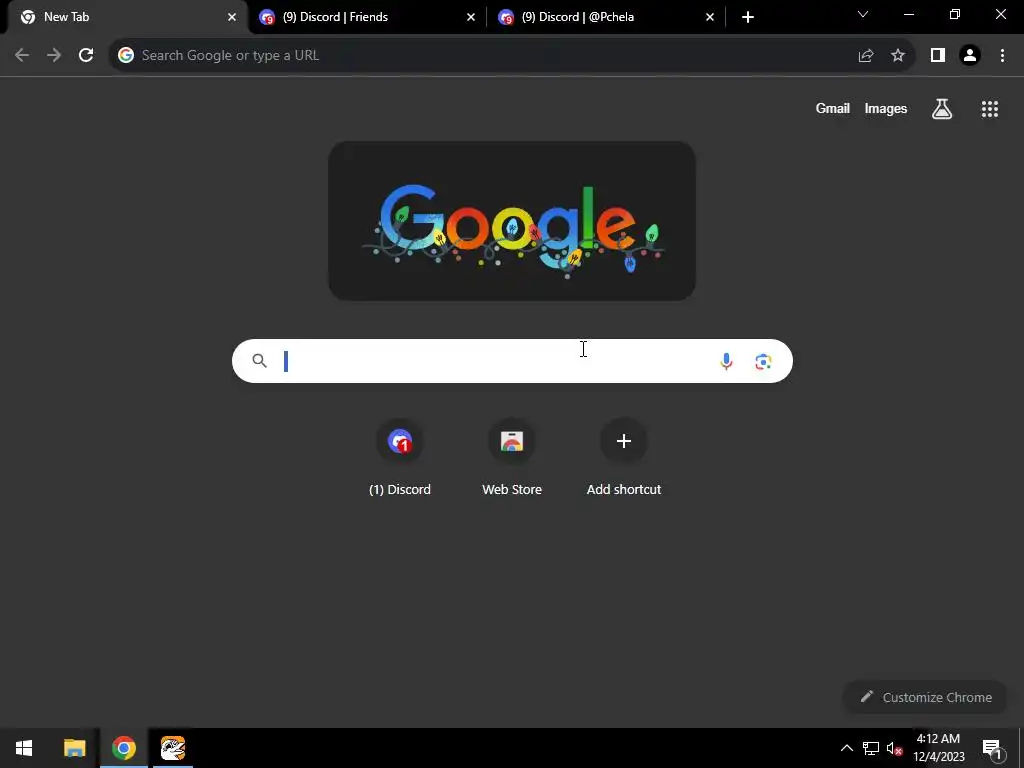Share this page icon in address bar
The width and height of the screenshot is (1024, 768).
pos(866,56)
